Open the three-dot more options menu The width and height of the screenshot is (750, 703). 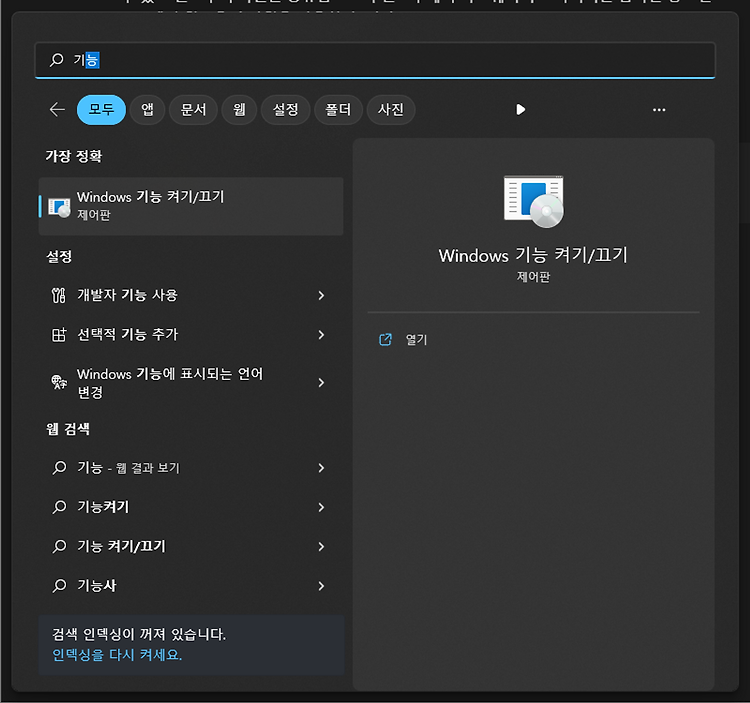659,110
